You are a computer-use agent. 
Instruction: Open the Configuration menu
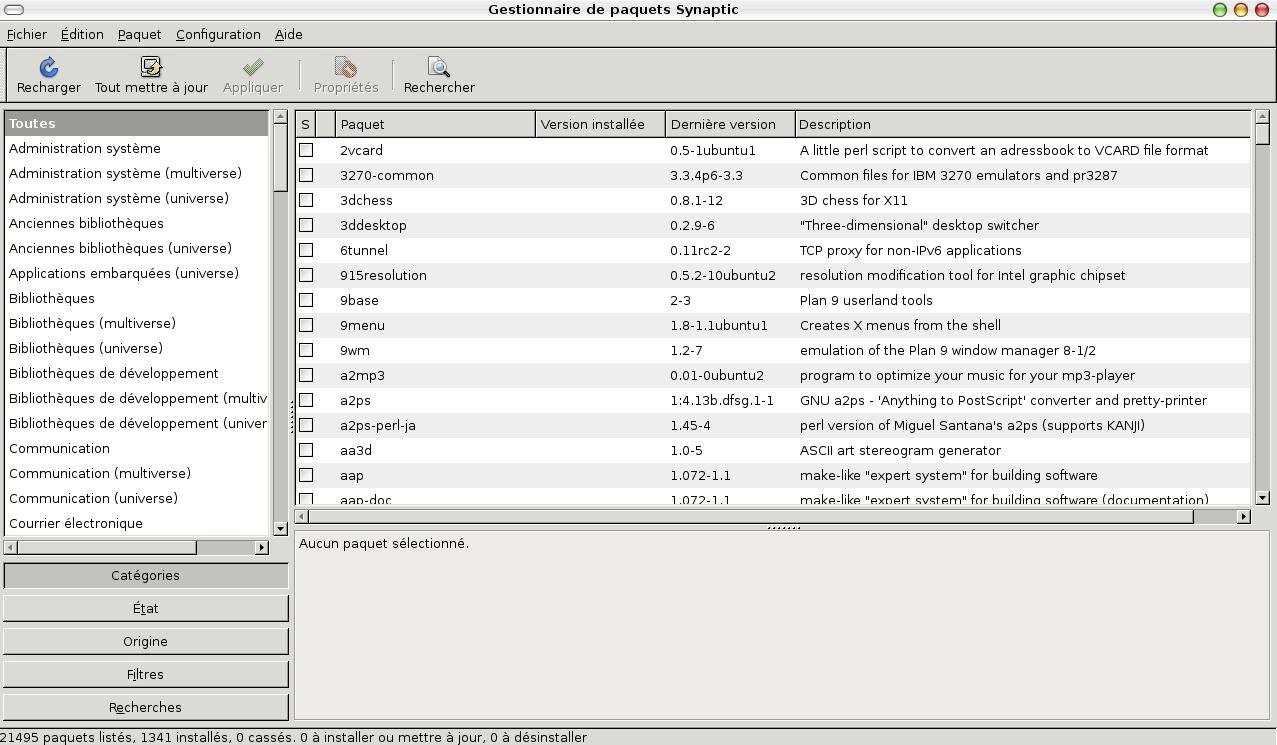[218, 34]
